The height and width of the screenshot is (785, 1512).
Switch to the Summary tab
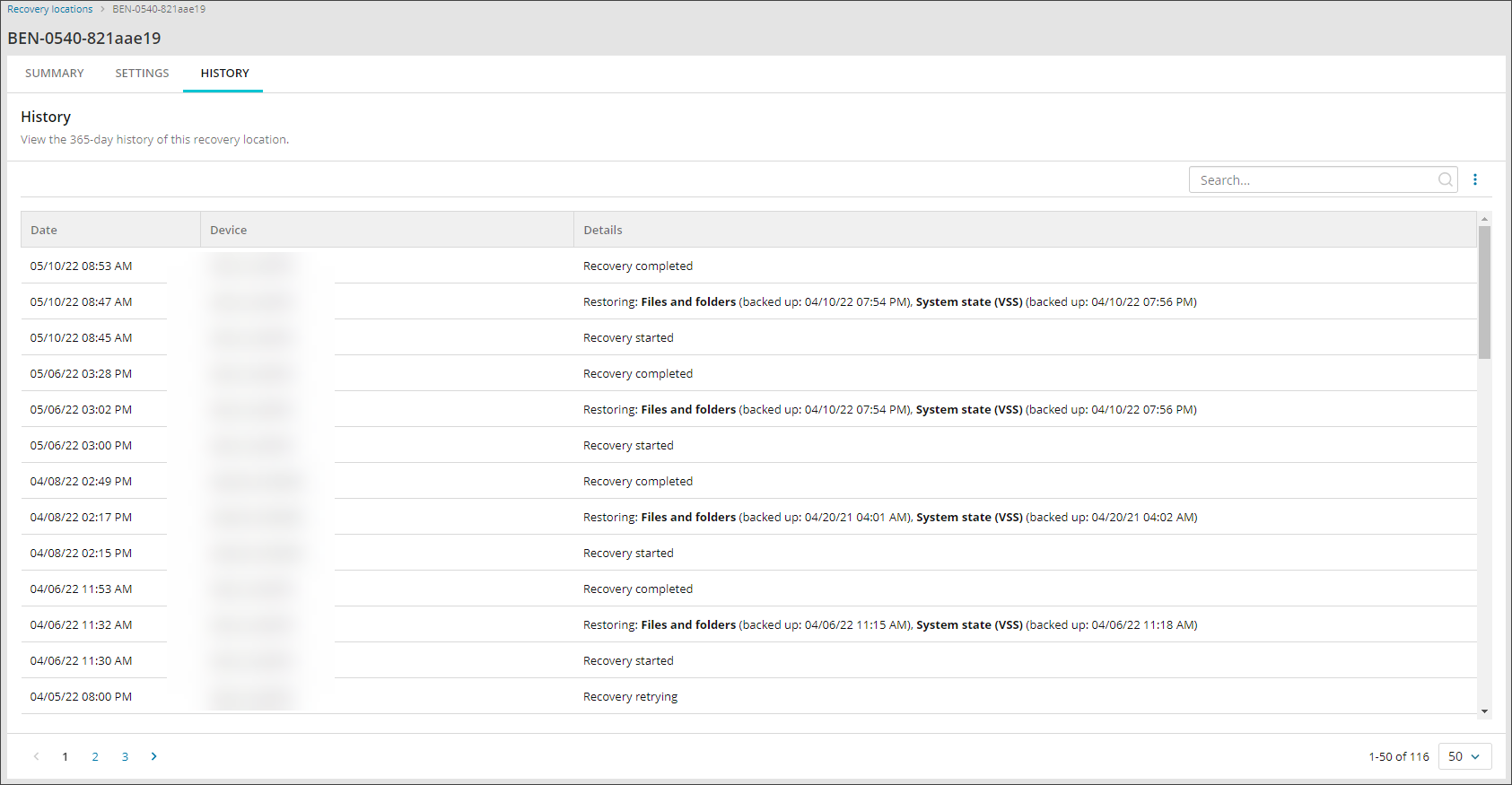tap(55, 74)
